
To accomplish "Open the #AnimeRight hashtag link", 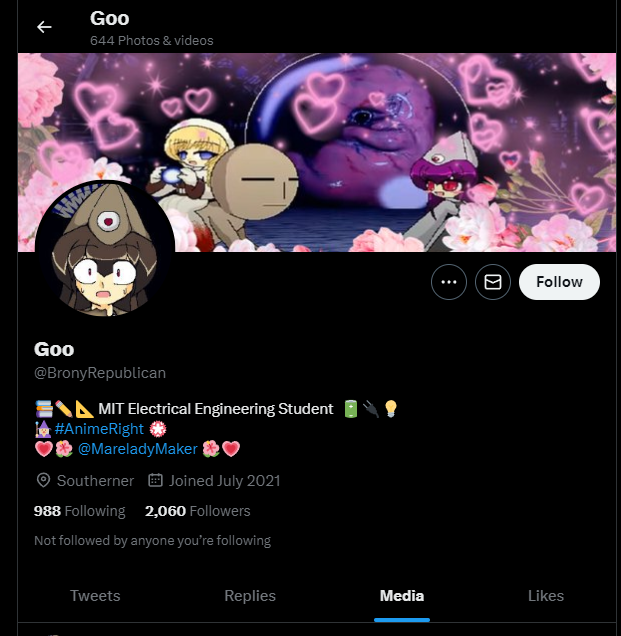I will pos(99,429).
